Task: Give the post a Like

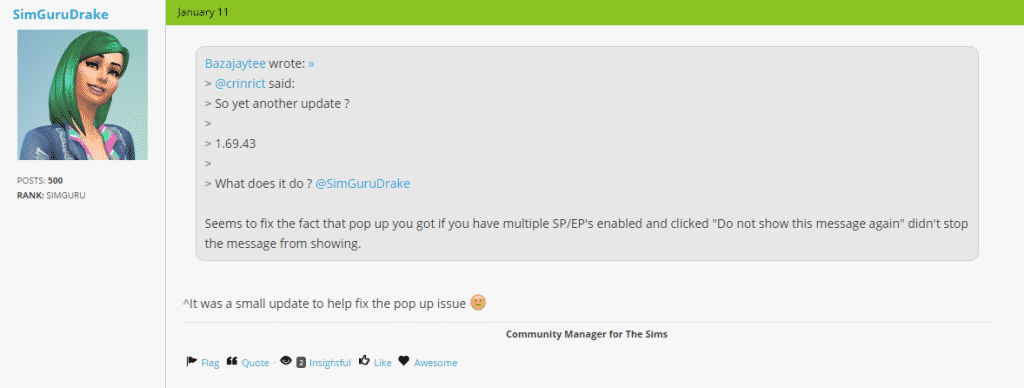Action: point(383,363)
